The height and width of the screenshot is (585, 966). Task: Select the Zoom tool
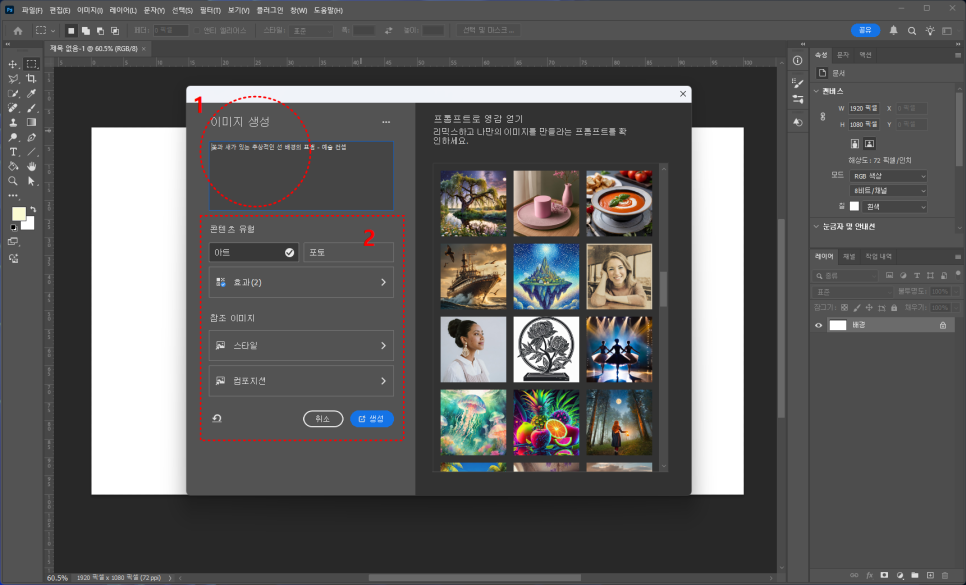tap(13, 181)
